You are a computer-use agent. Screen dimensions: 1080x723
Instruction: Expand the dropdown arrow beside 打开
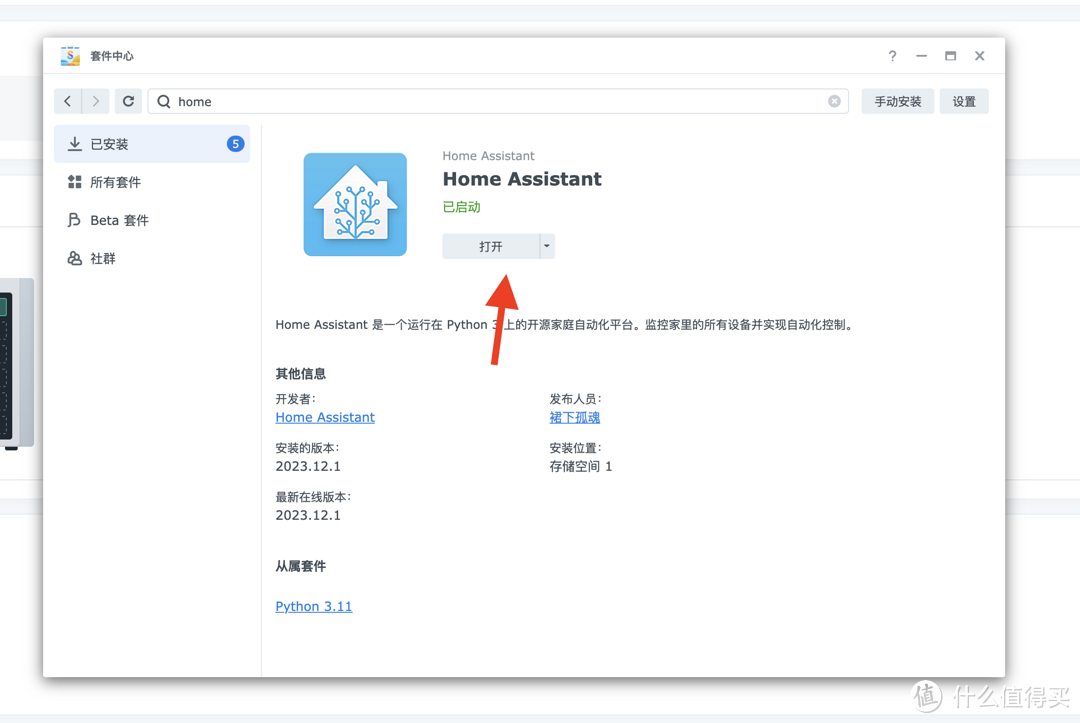tap(547, 246)
